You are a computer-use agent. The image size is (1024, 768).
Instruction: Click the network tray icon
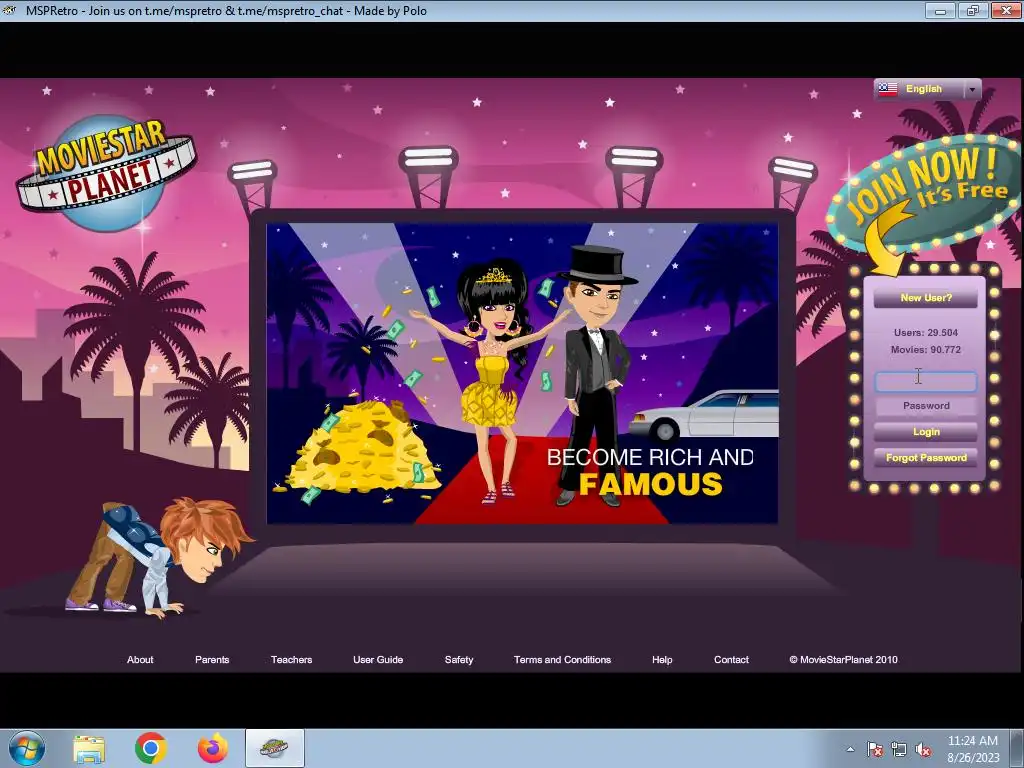pos(899,749)
